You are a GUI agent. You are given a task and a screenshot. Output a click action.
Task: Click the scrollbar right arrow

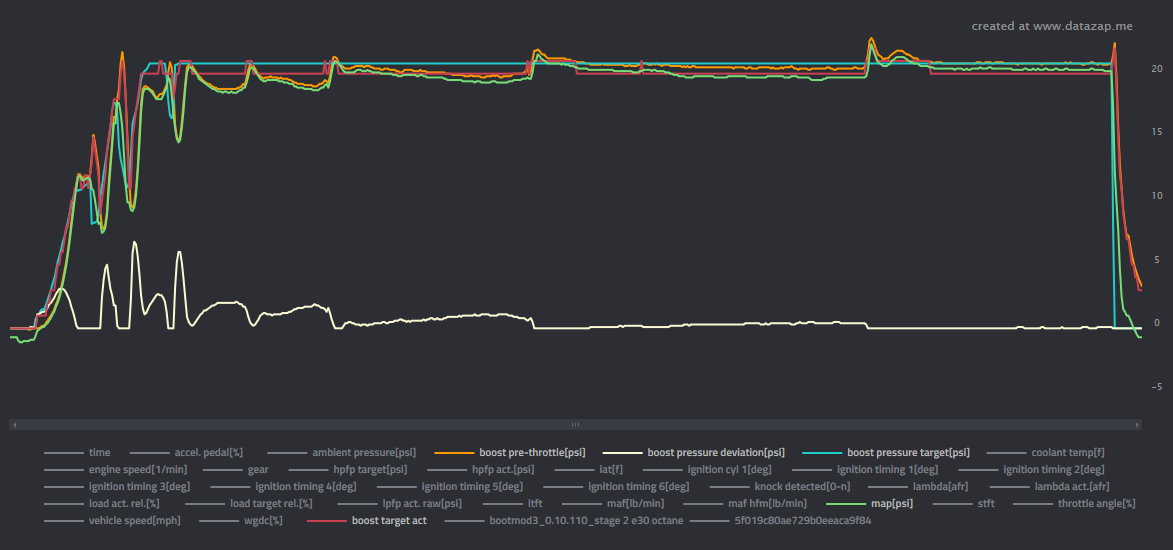(x=1139, y=425)
